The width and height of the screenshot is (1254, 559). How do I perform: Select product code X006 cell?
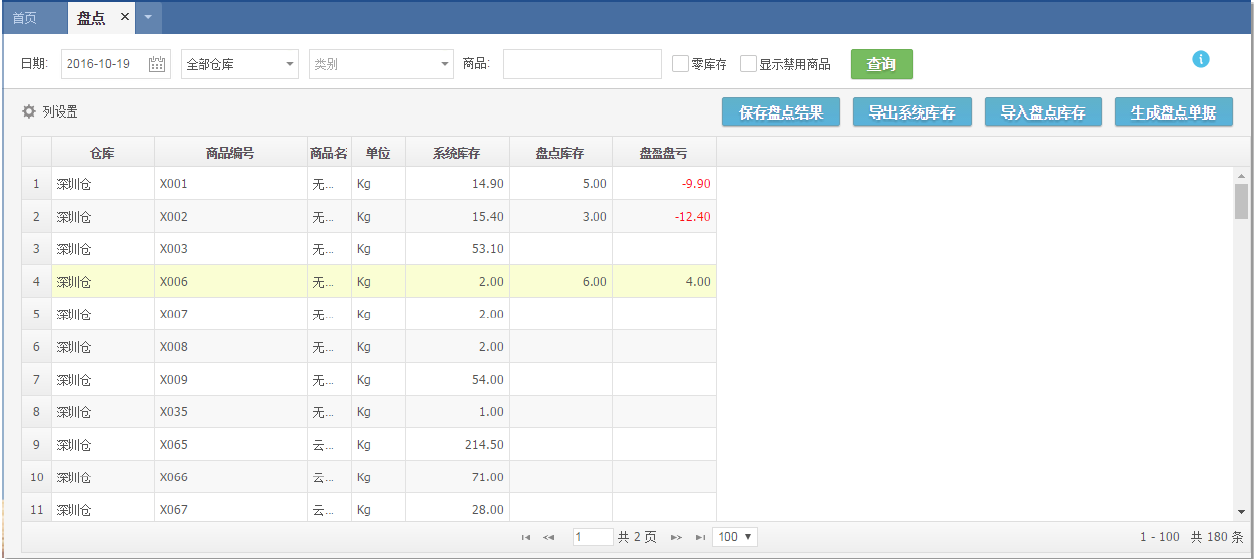[x=231, y=281]
